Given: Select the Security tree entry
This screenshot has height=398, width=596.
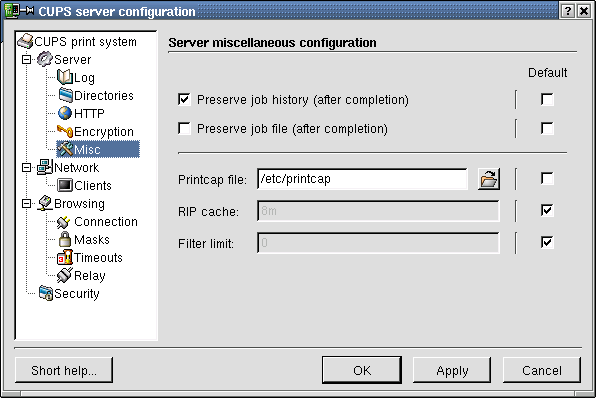Looking at the screenshot, I should [77, 293].
